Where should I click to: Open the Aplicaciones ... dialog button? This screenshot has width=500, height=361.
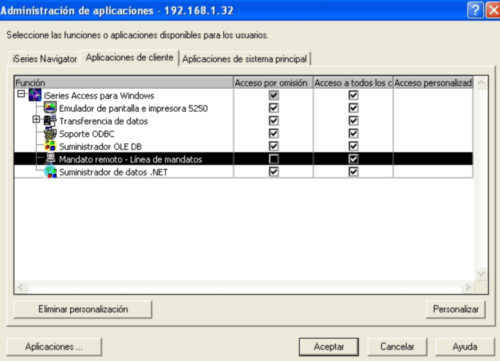tap(54, 347)
